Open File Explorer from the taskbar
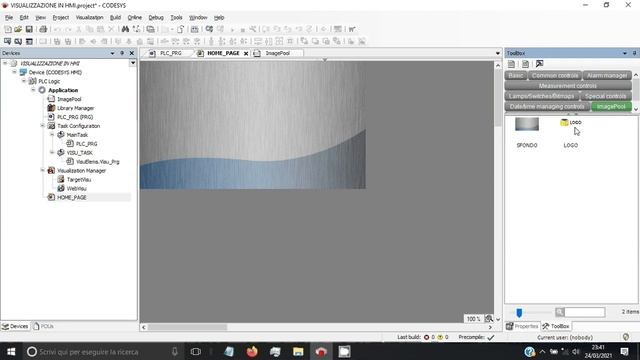 point(298,351)
